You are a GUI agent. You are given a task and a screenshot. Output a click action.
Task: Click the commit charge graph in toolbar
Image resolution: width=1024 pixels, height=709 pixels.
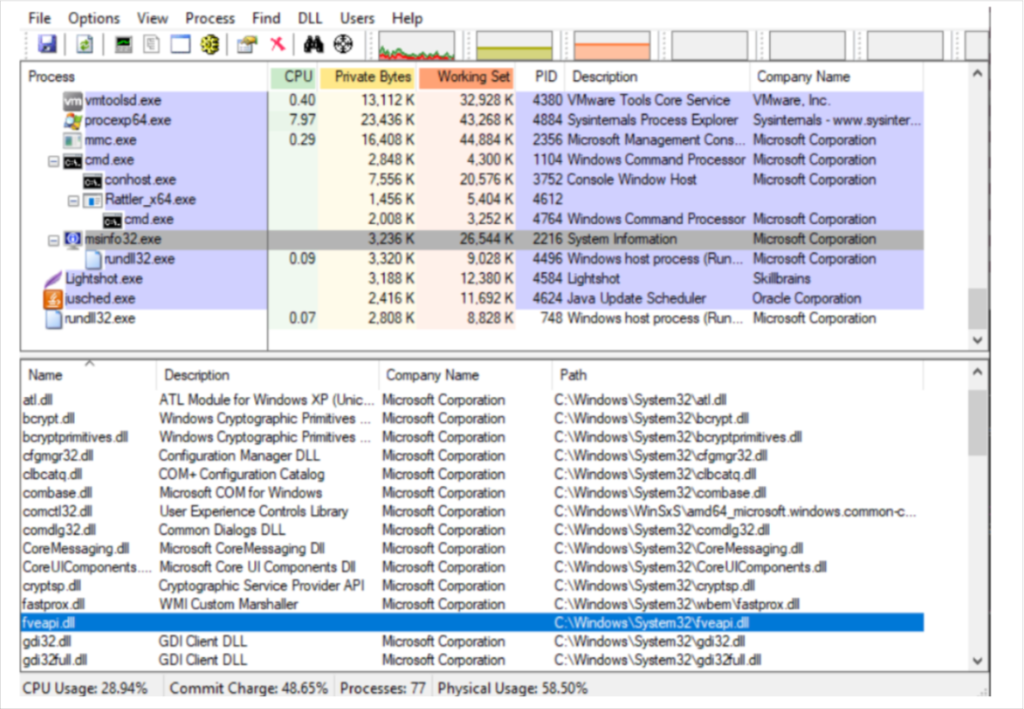tap(513, 44)
